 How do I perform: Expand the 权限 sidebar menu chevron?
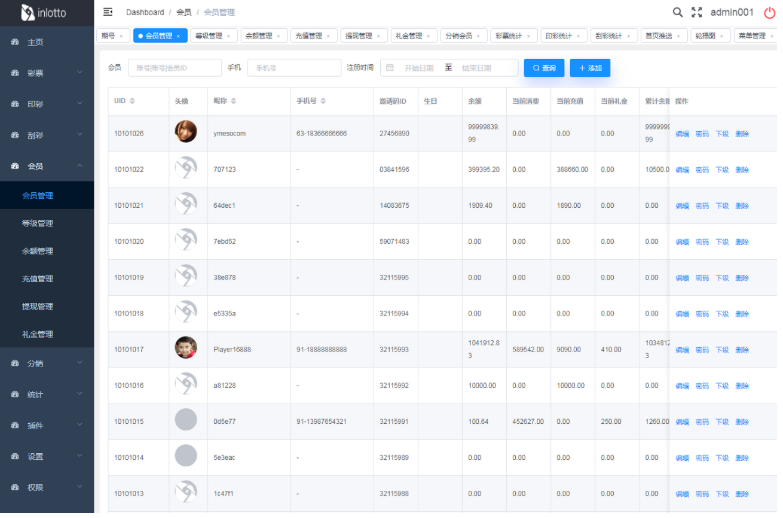[80, 487]
